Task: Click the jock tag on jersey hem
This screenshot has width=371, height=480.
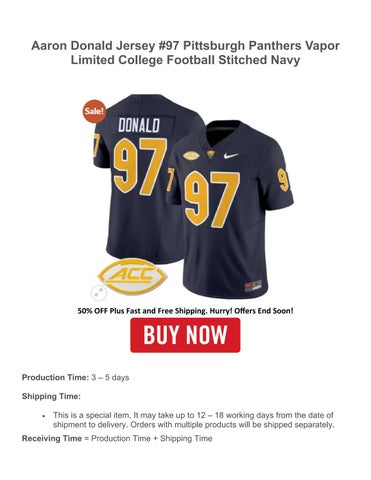Action: point(253,286)
